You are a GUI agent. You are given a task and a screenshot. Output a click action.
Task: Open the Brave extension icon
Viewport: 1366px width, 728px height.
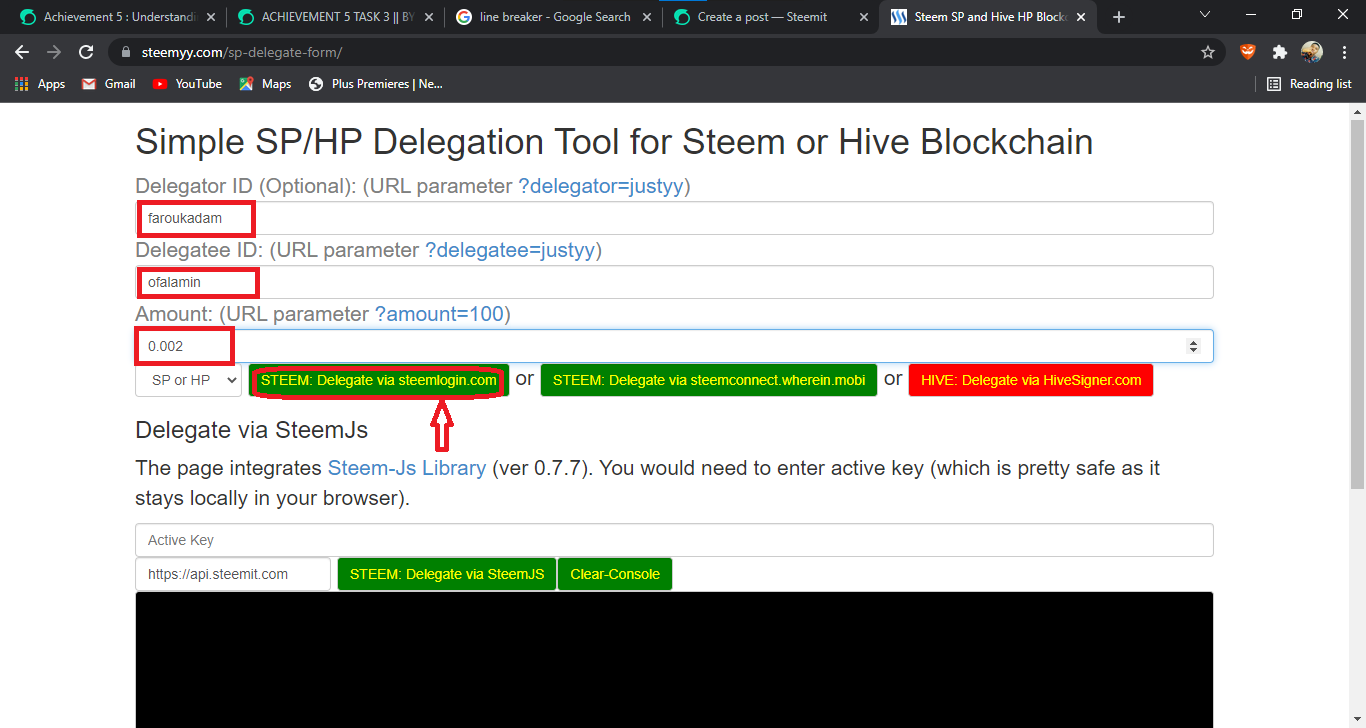click(1248, 52)
